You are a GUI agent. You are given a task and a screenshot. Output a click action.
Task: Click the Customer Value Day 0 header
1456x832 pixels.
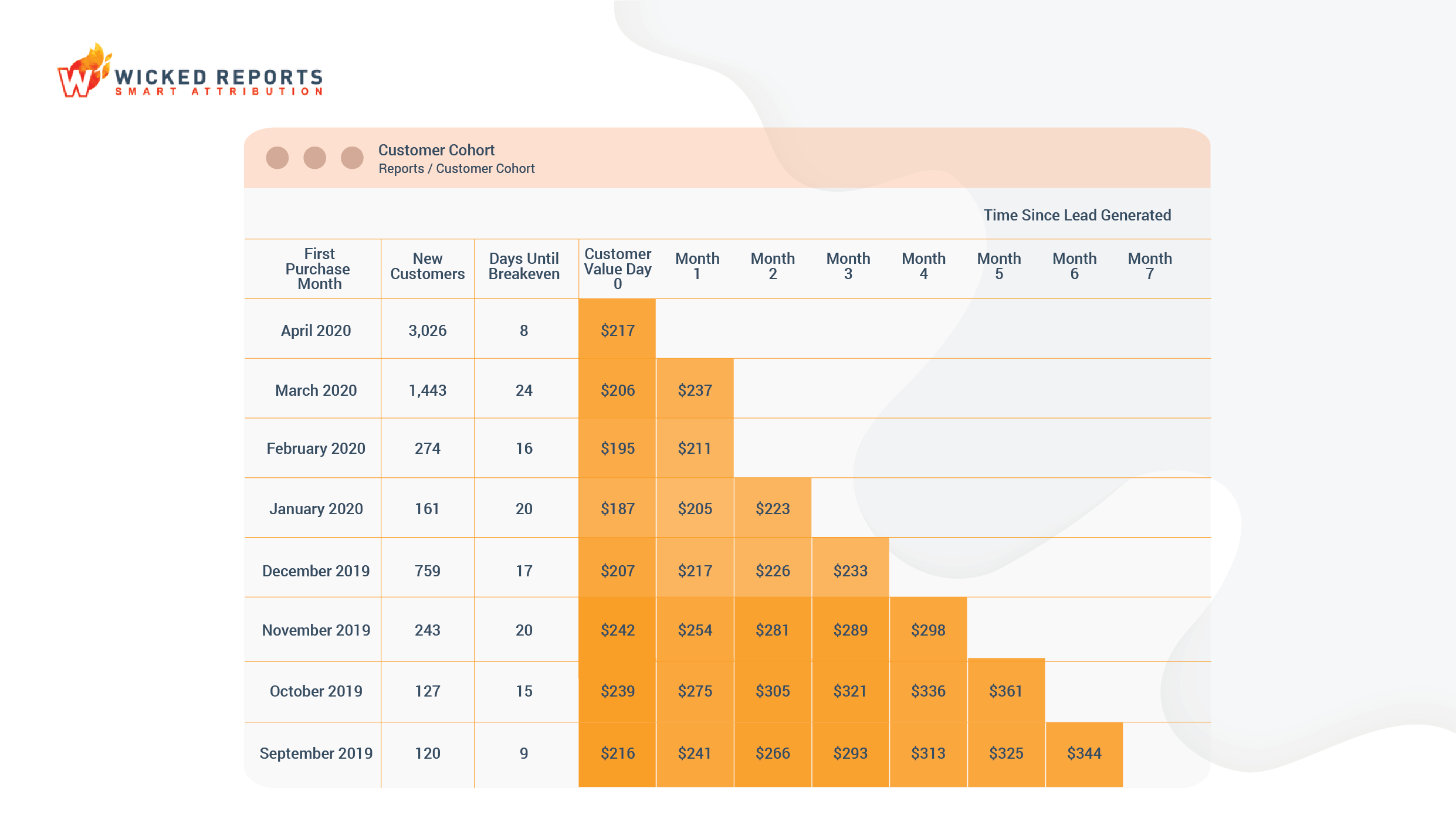click(x=617, y=269)
